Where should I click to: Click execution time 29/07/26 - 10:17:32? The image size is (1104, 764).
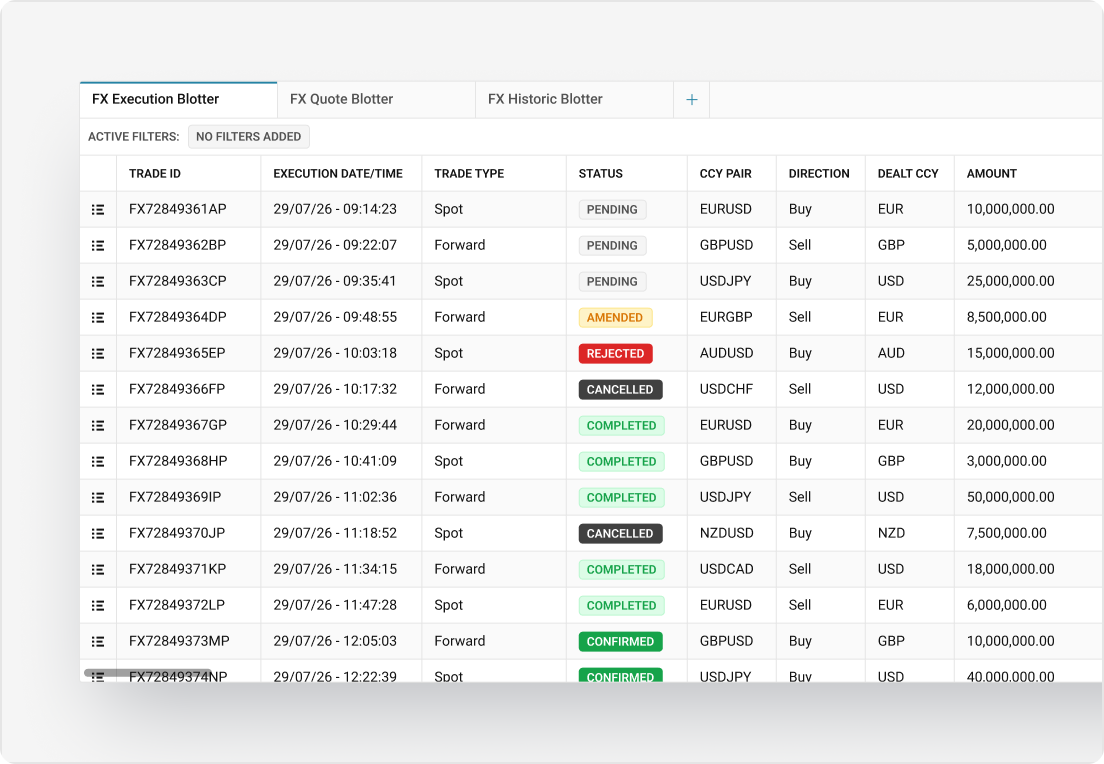(335, 389)
